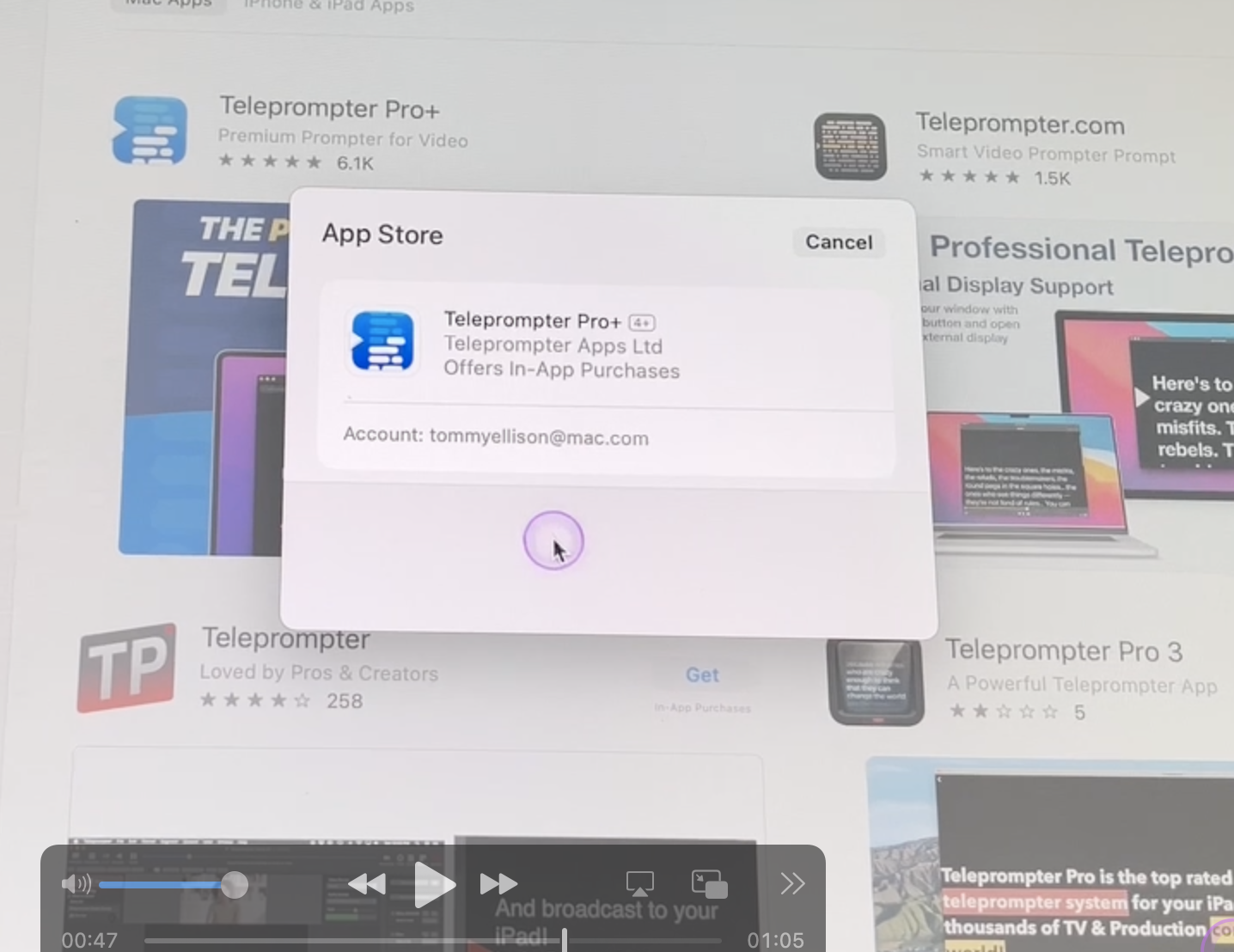Select the Teleprompter.com app title

(x=1020, y=124)
